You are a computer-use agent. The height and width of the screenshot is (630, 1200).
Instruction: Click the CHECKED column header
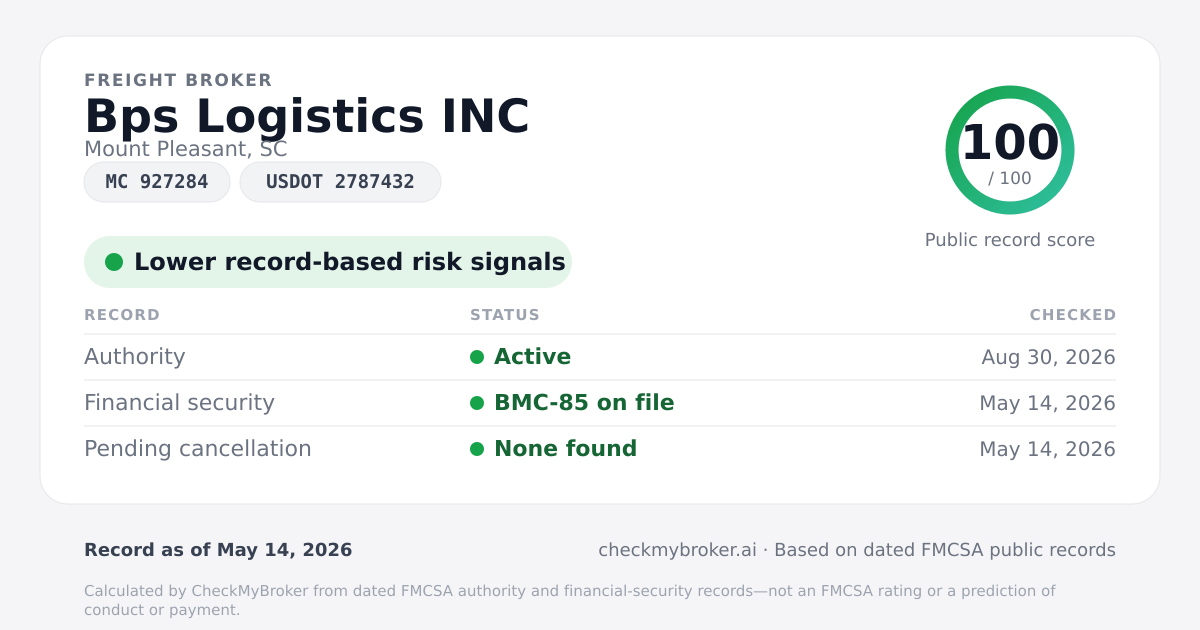[1073, 315]
